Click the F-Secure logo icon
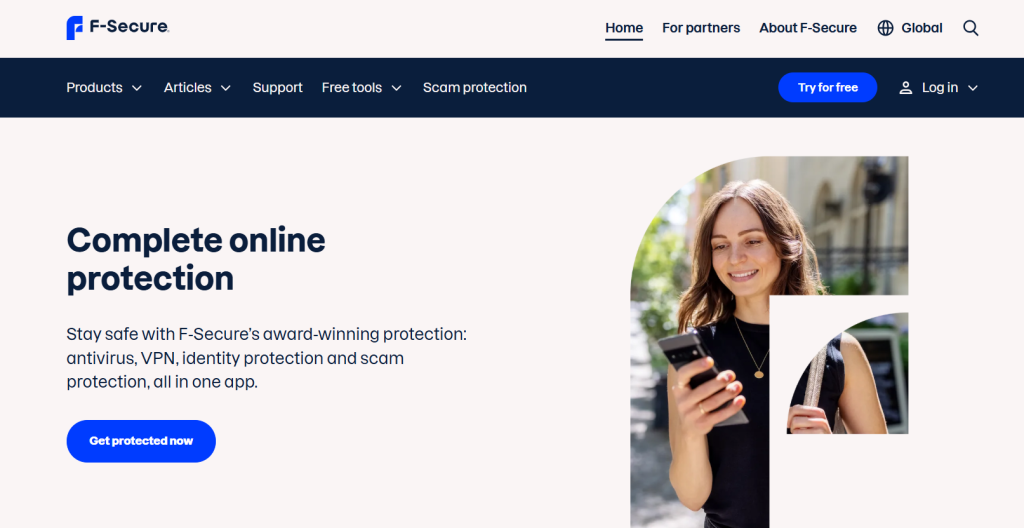 (x=74, y=27)
